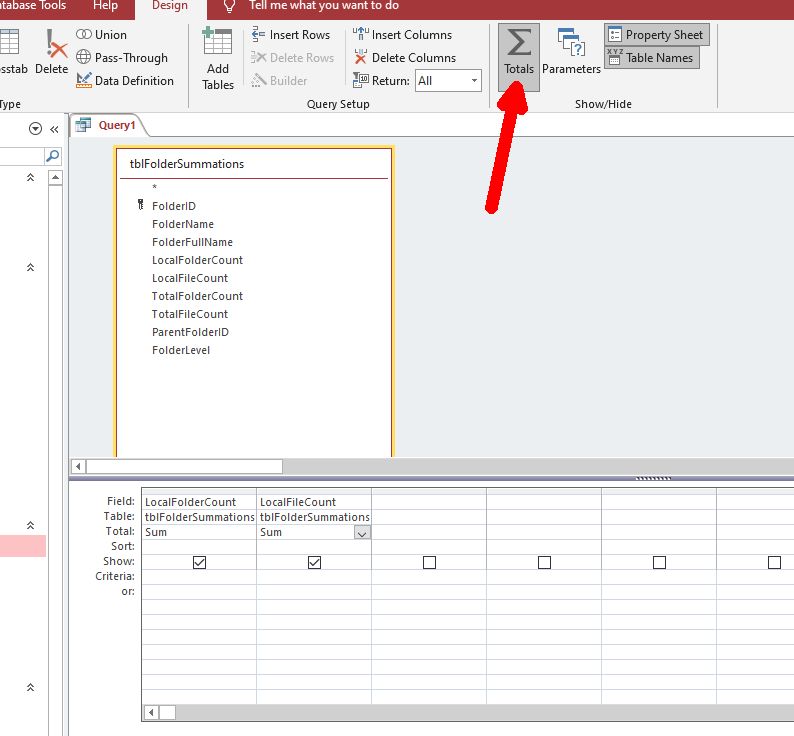Open the Total dropdown for LocalFileCount
This screenshot has height=736, width=794.
pyautogui.click(x=362, y=533)
